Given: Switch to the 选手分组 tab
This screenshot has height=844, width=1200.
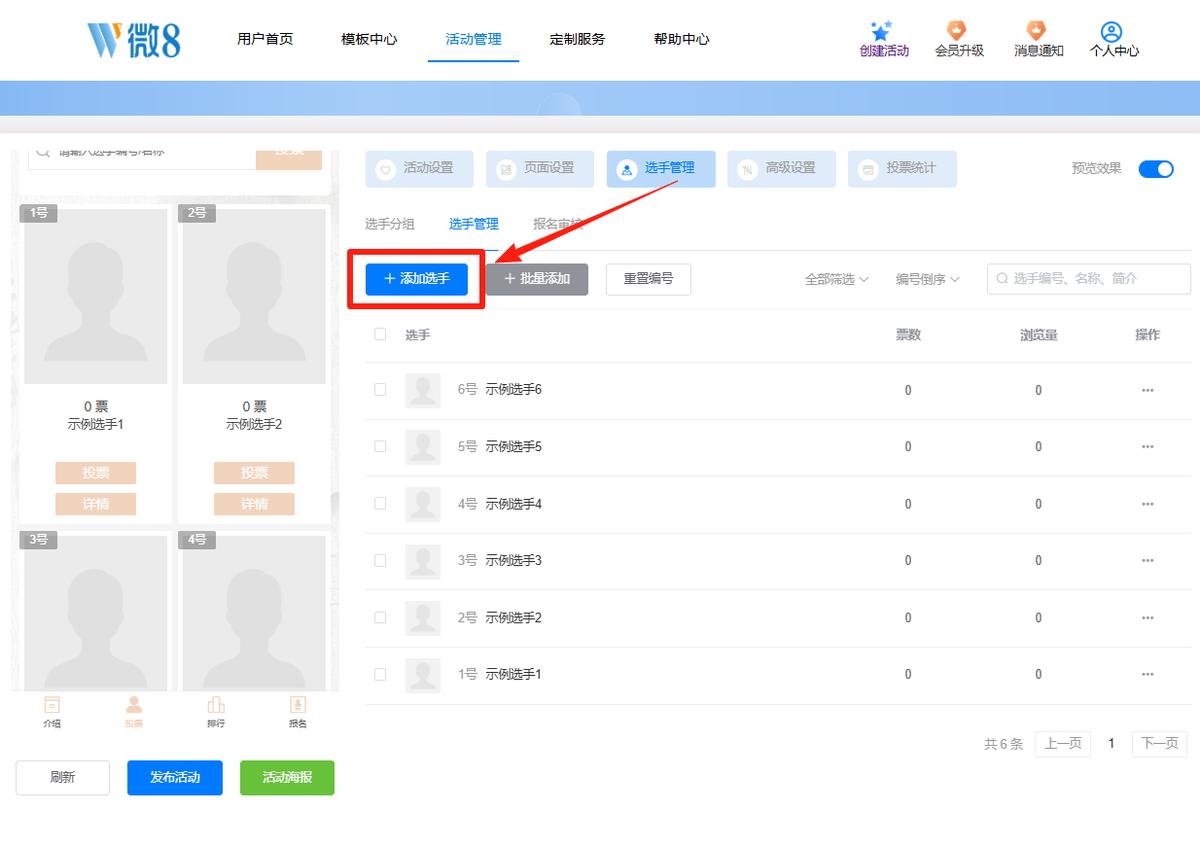Looking at the screenshot, I should click(390, 224).
